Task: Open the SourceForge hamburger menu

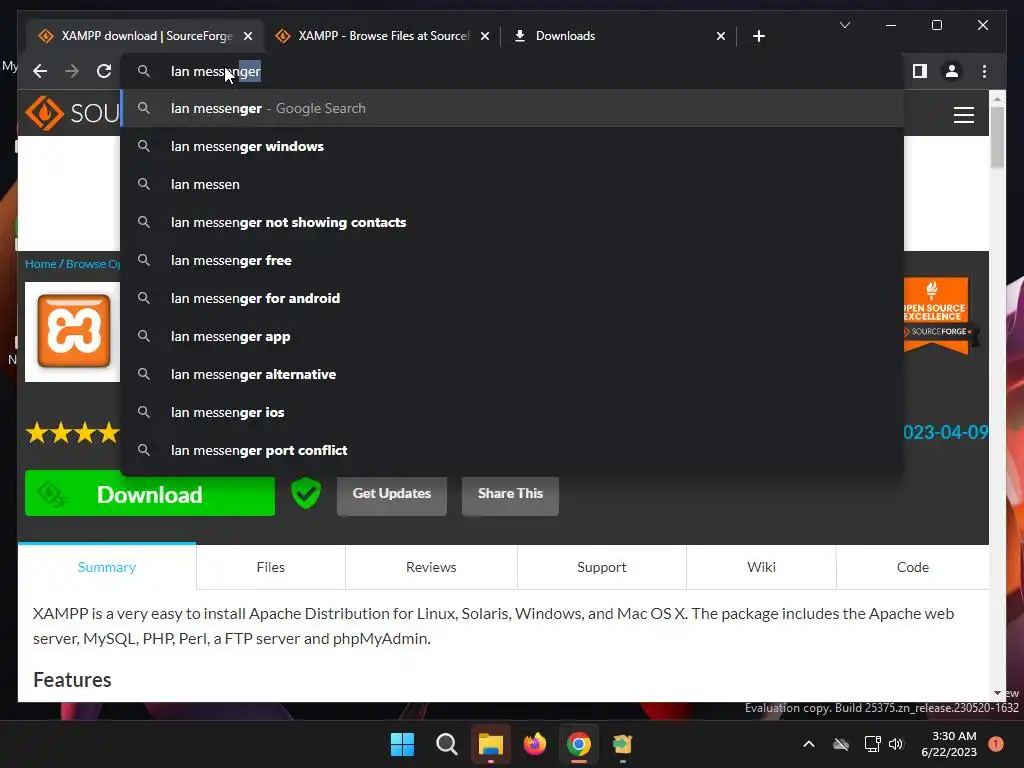Action: [963, 115]
